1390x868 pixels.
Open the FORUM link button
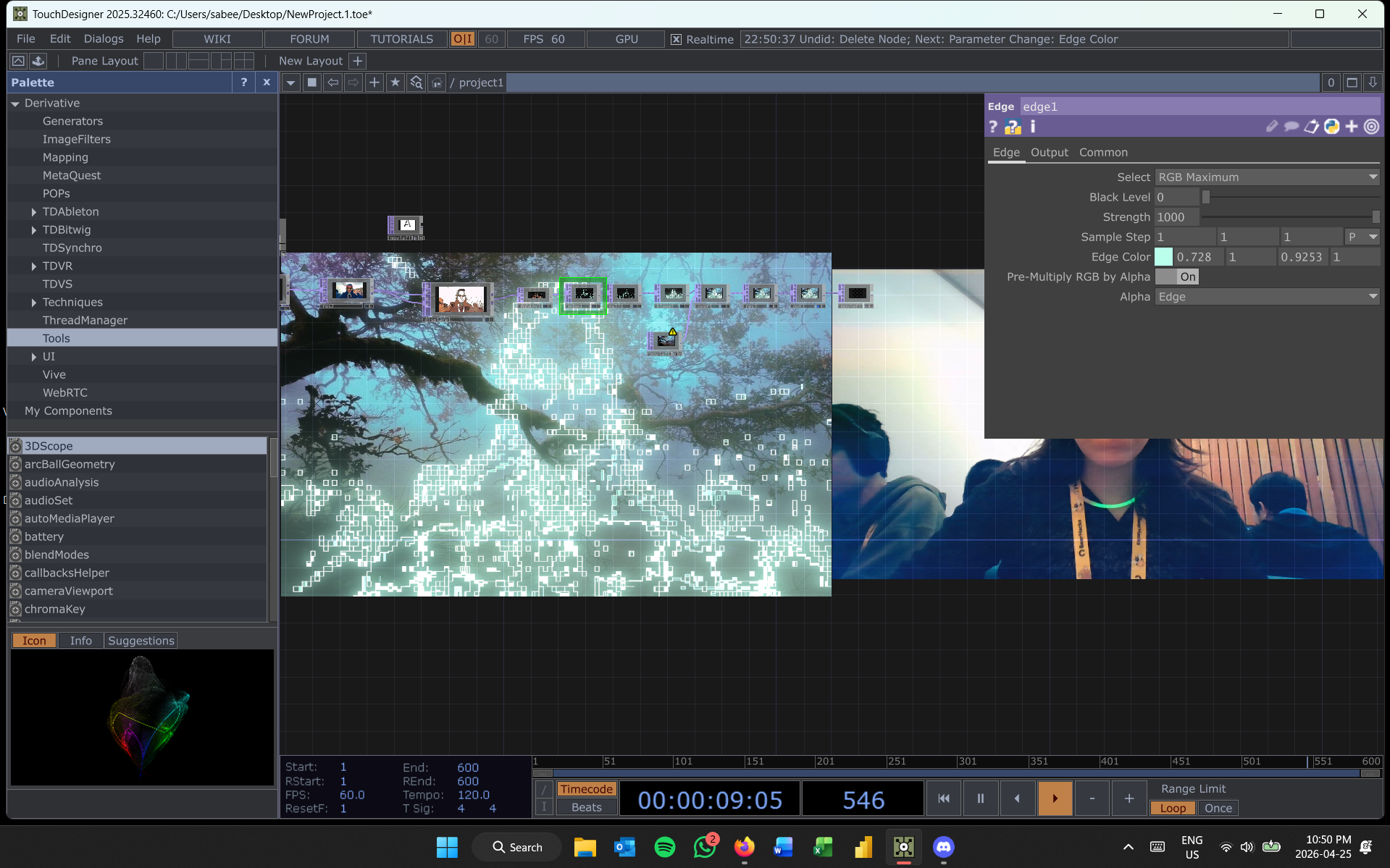(309, 39)
